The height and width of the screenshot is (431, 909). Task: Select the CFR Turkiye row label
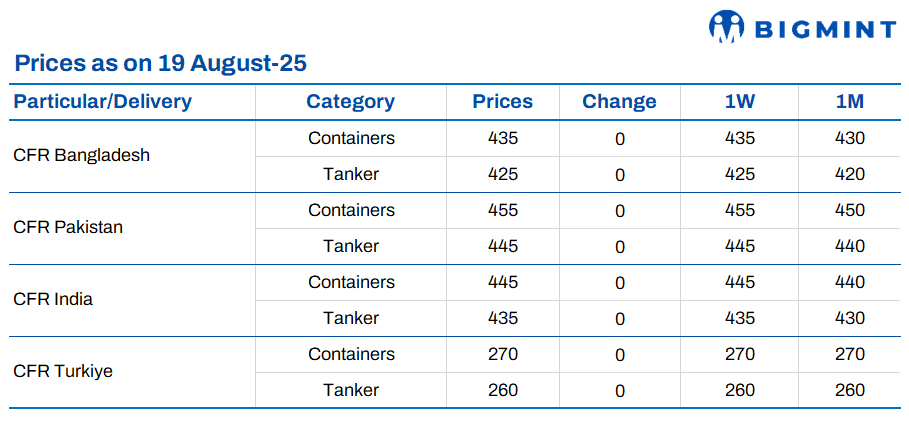tap(63, 371)
